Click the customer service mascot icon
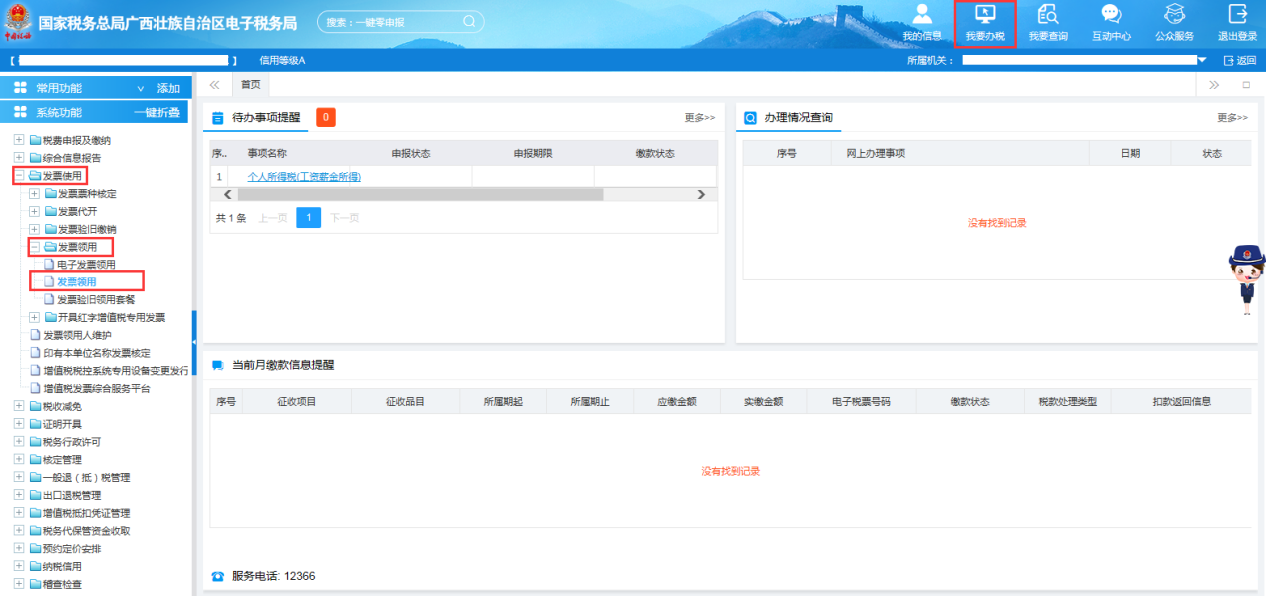This screenshot has height=596, width=1266. click(x=1246, y=275)
